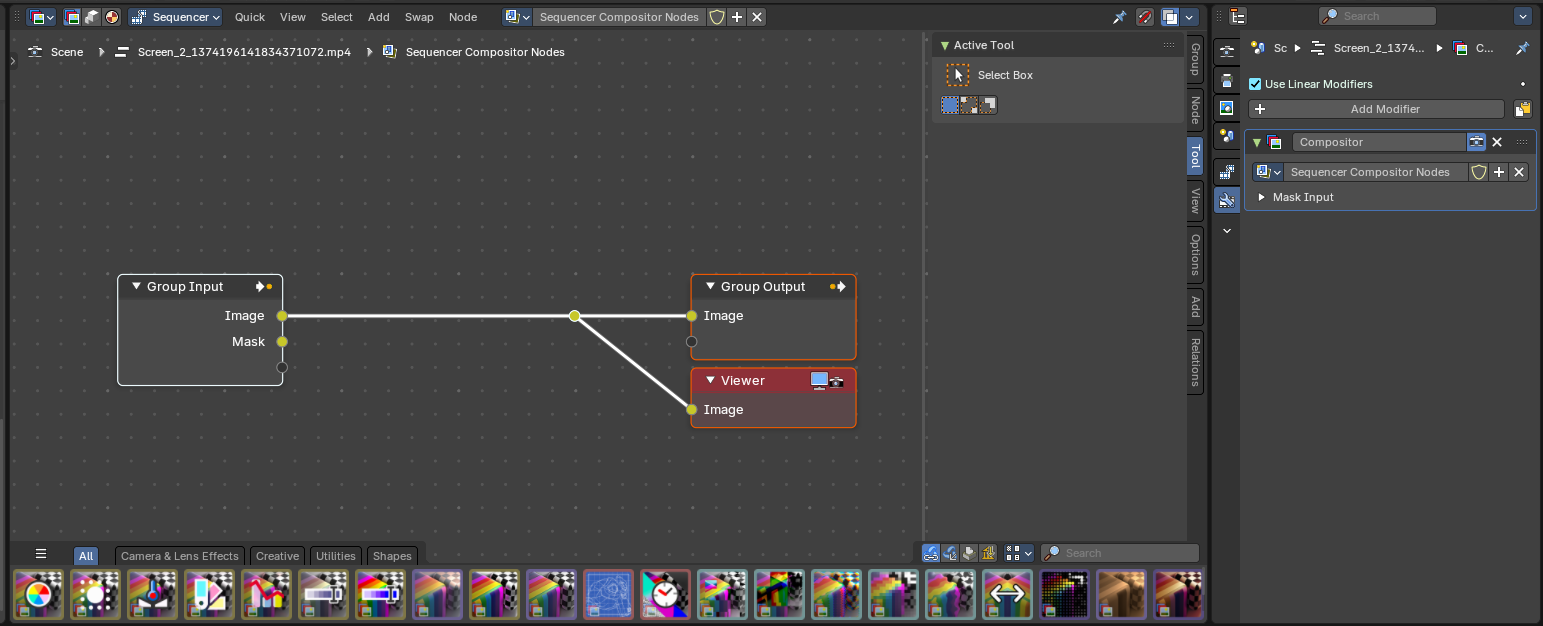Open the Properties editor type icon
Viewport: 1543px width, 626px height.
pos(1238,16)
